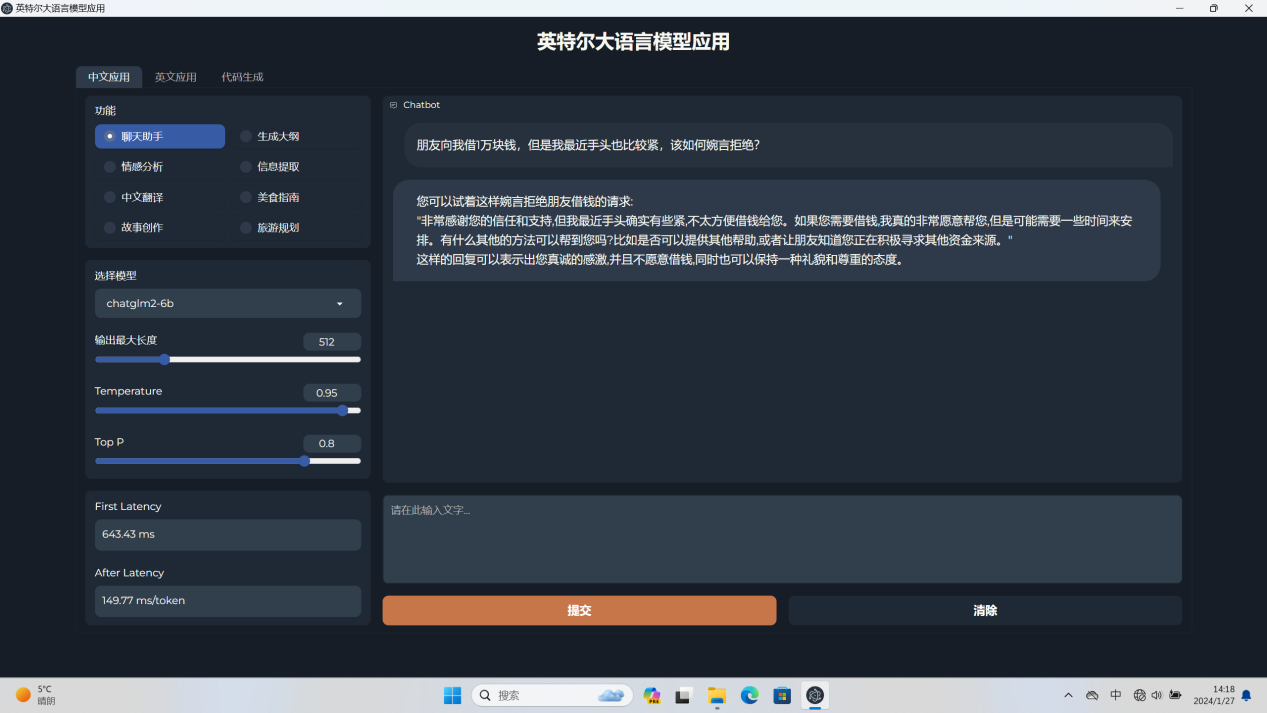Open the notification bell in system tray
The width and height of the screenshot is (1267, 713).
point(1246,695)
